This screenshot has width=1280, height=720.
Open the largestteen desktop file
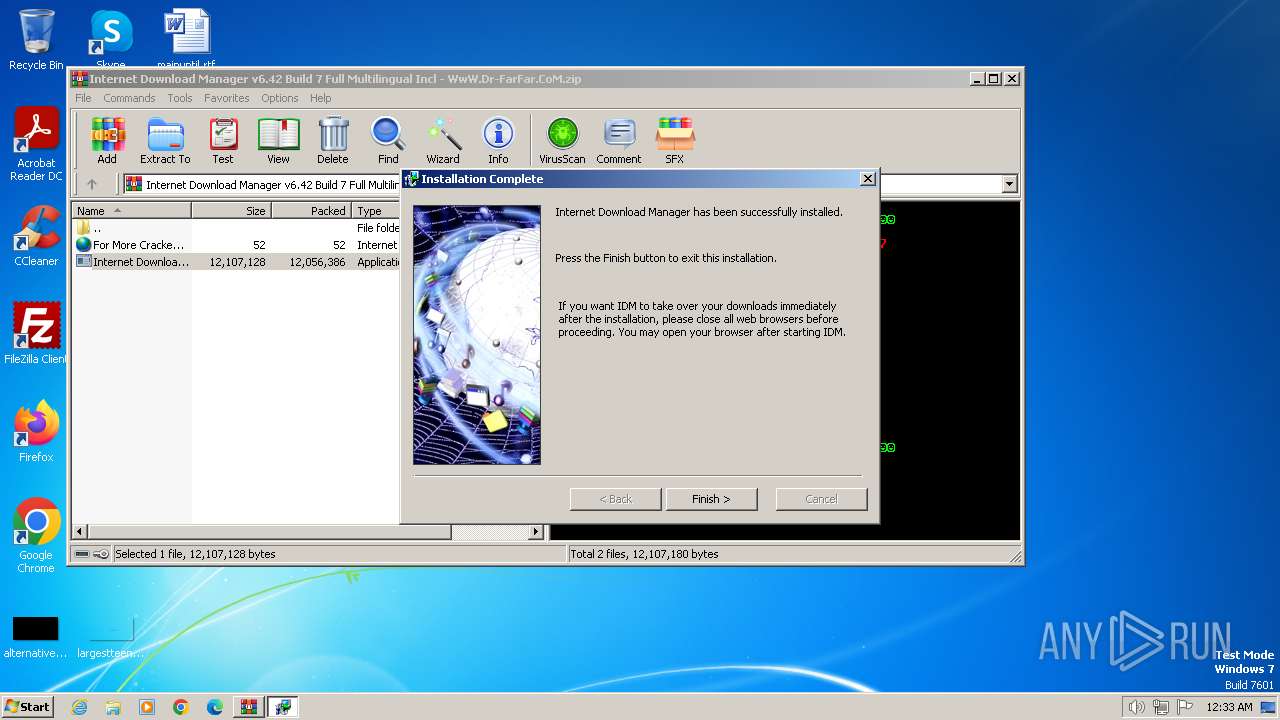coord(110,636)
